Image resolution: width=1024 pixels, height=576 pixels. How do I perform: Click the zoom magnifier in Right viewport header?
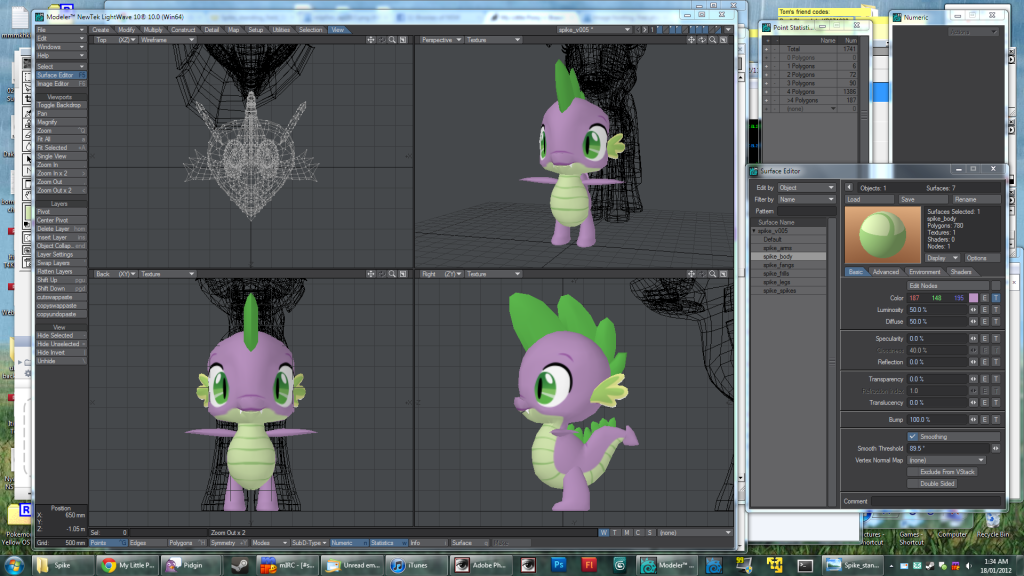tap(712, 274)
